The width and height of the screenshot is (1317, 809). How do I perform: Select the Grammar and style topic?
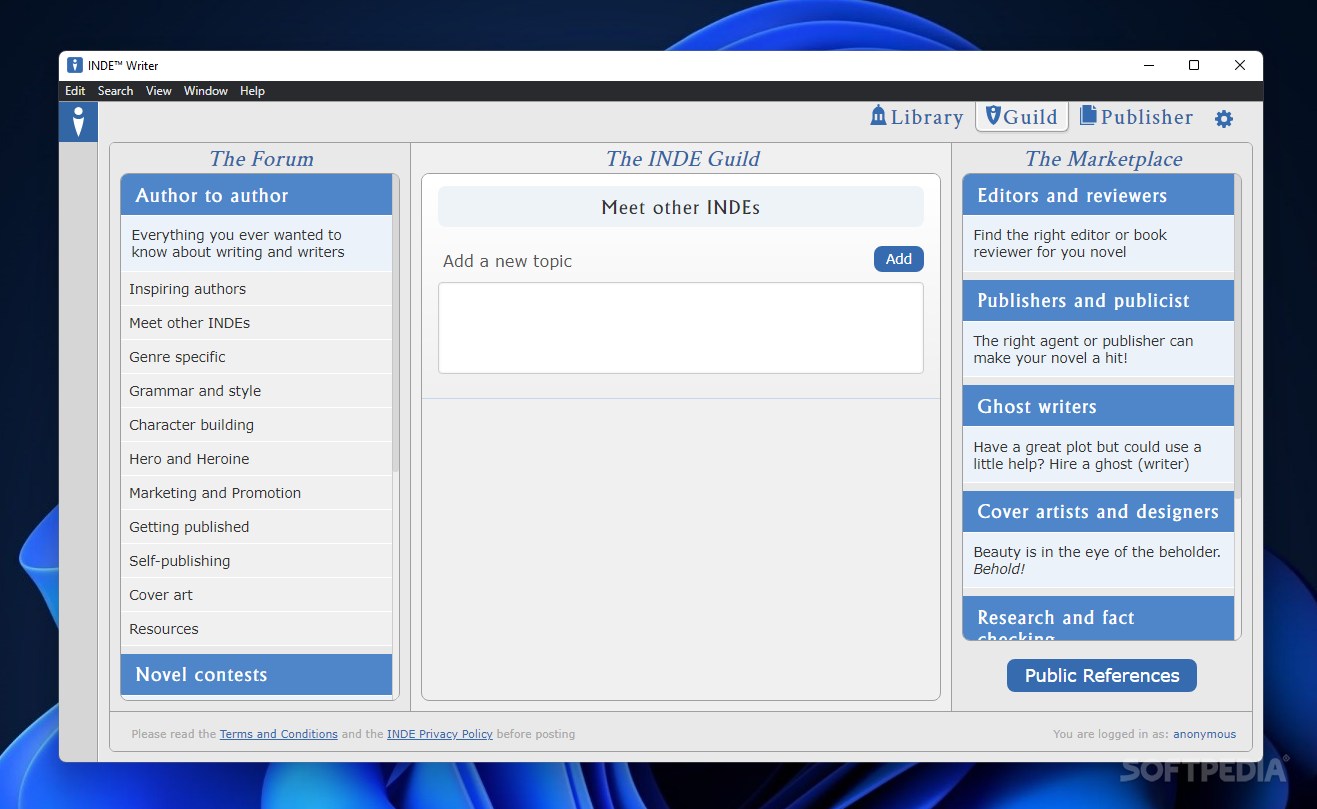tap(256, 391)
